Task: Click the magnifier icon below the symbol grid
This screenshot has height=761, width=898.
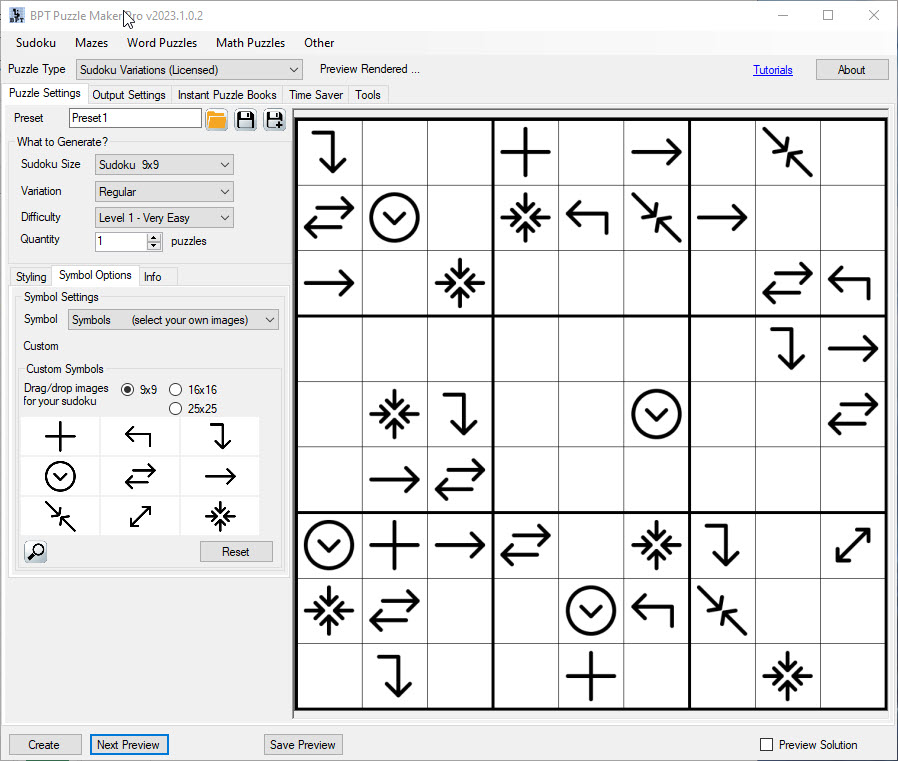Action: (35, 551)
